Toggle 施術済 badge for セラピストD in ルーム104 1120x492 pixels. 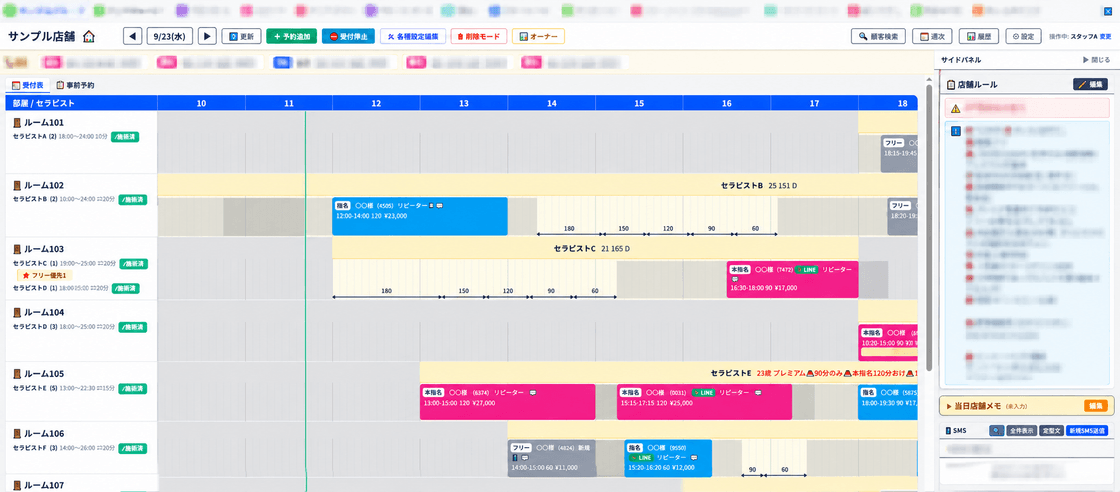133,327
